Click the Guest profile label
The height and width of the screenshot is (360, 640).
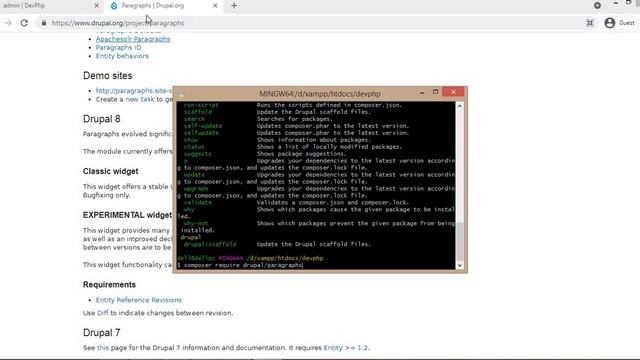click(x=627, y=23)
